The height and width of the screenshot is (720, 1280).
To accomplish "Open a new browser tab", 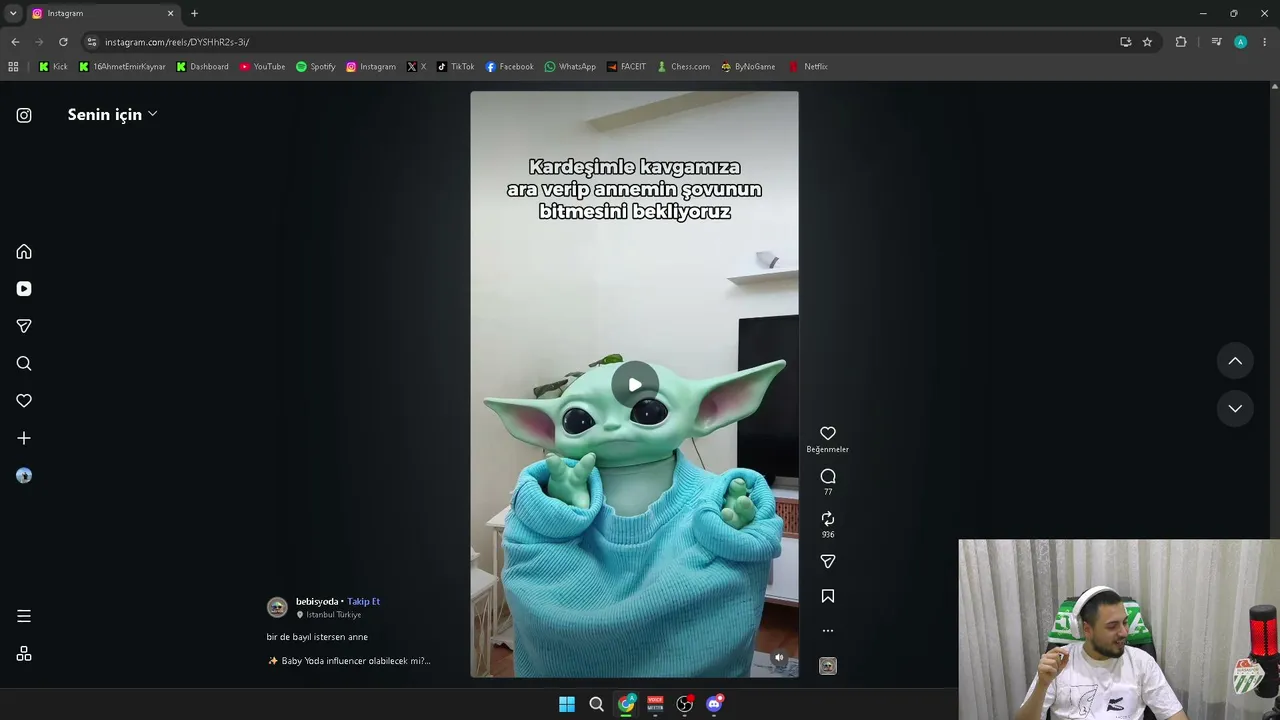I will pos(194,13).
